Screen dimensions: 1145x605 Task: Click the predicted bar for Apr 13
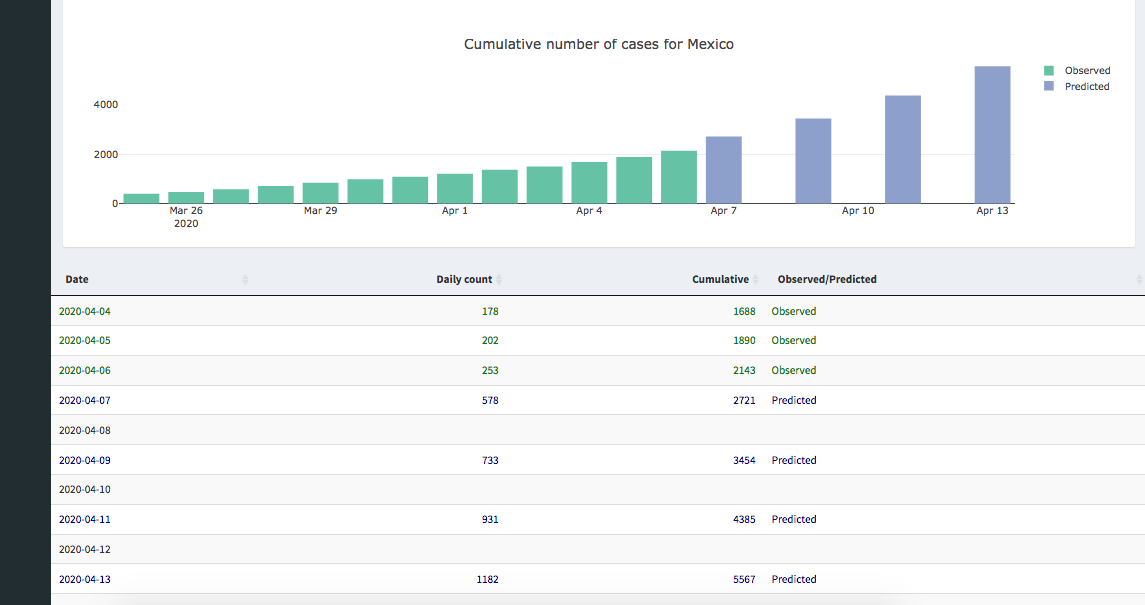click(x=992, y=135)
